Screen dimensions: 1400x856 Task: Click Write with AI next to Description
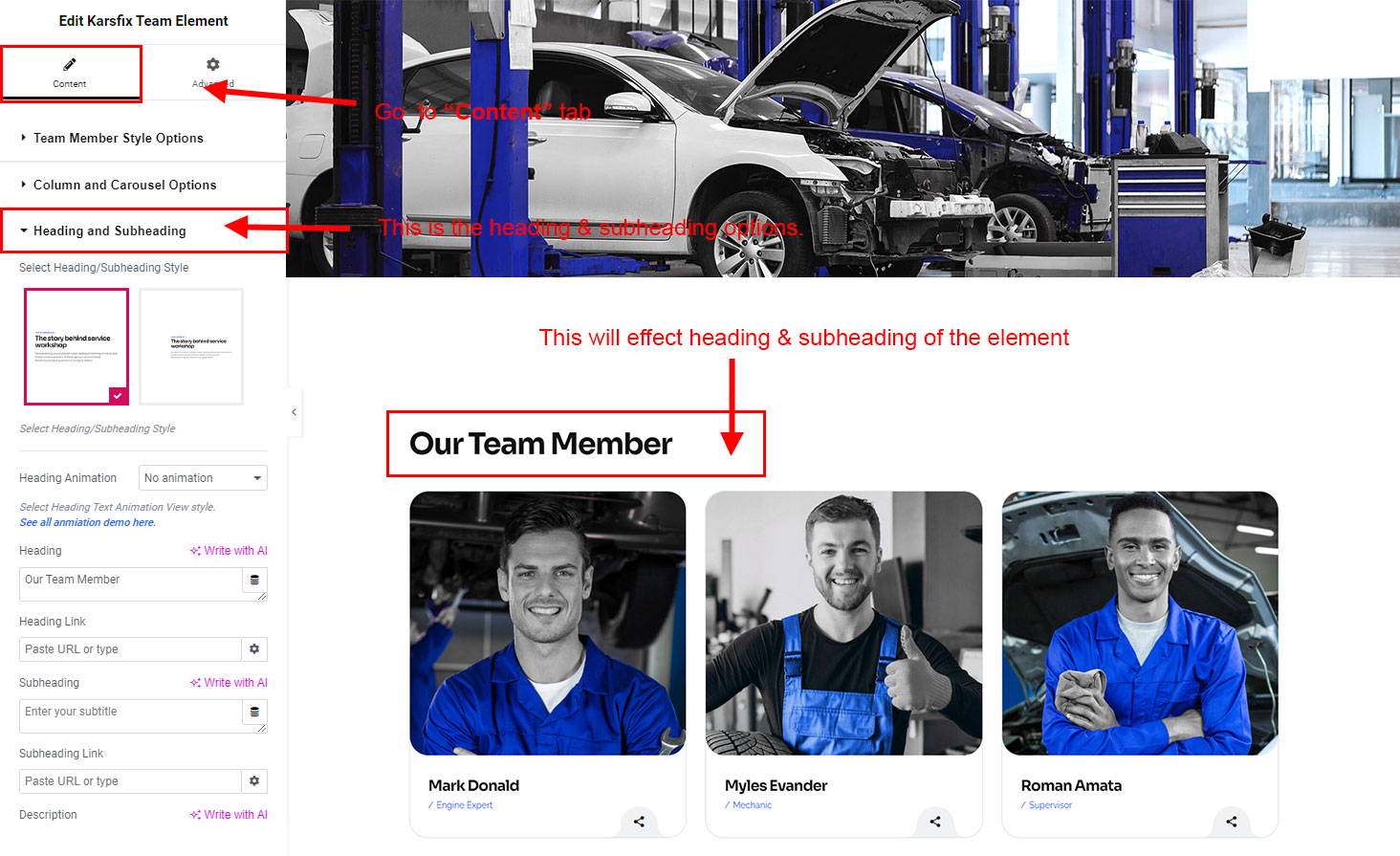(229, 815)
